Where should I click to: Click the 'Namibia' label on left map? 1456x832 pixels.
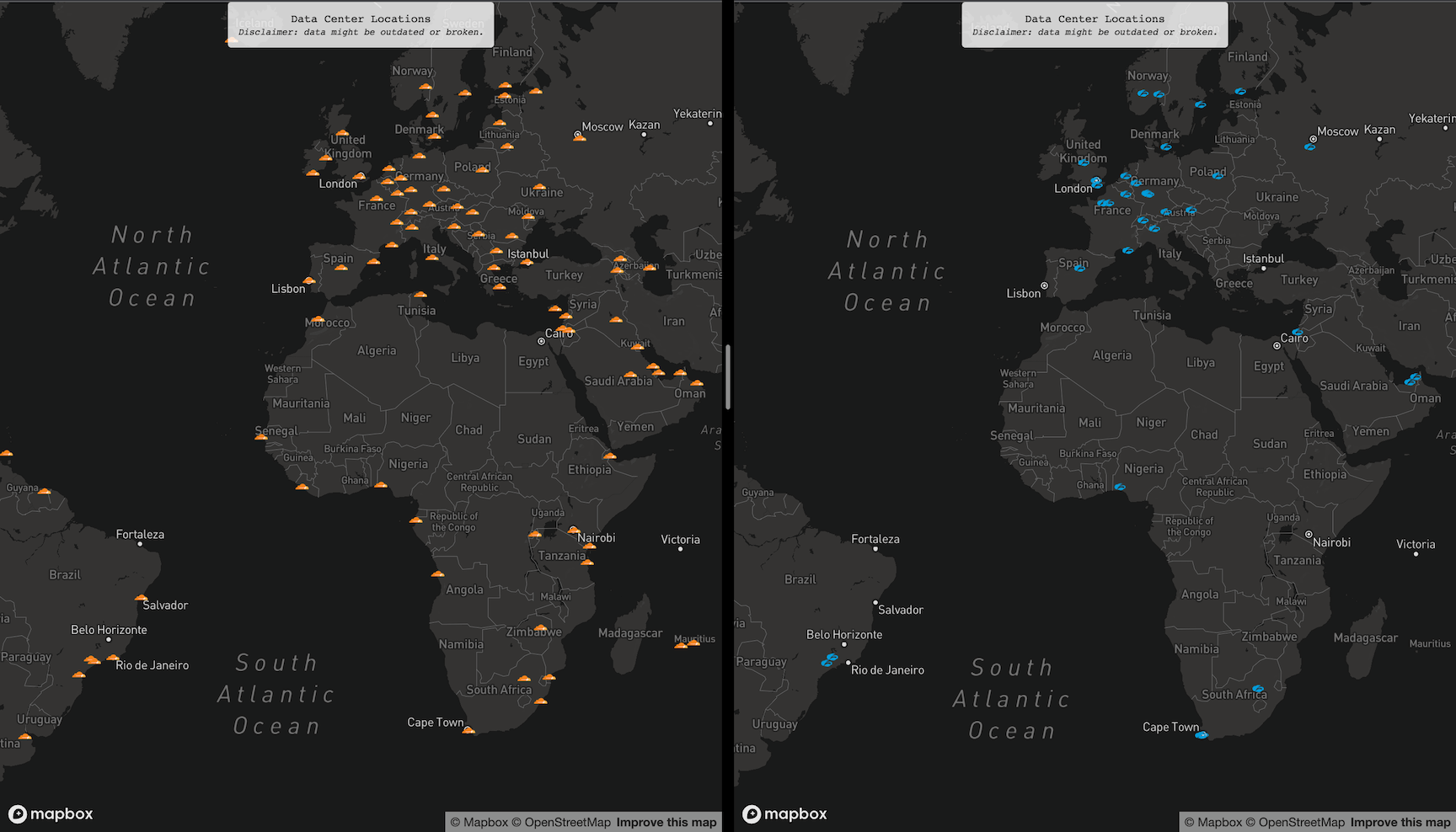[x=461, y=644]
